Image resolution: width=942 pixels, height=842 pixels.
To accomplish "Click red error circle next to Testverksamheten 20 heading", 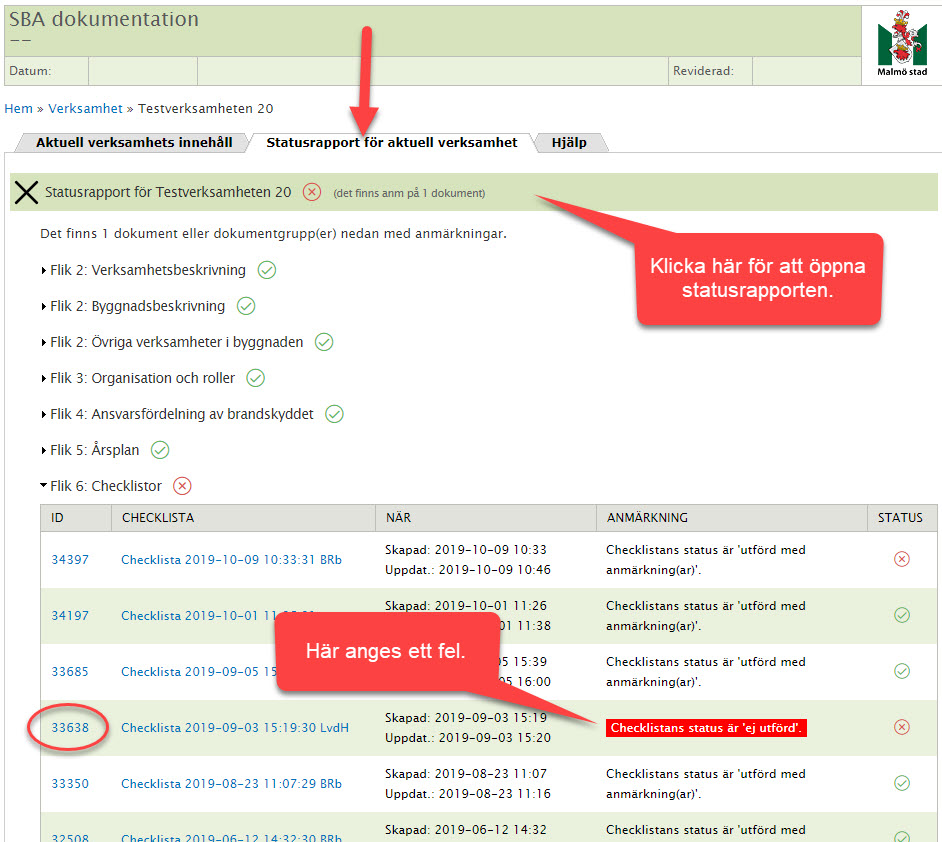I will 312,192.
